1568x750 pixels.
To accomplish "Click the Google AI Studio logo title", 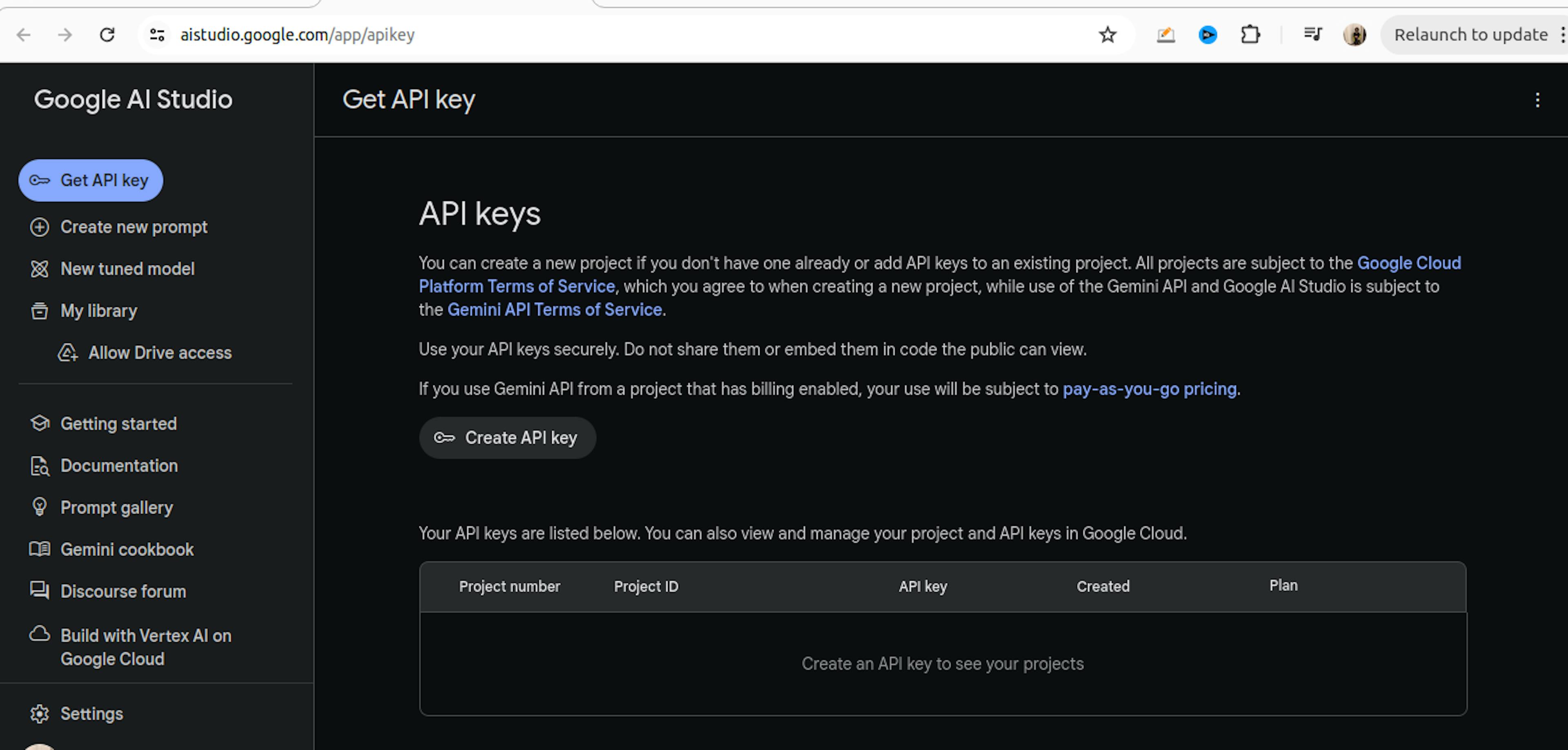I will (133, 99).
